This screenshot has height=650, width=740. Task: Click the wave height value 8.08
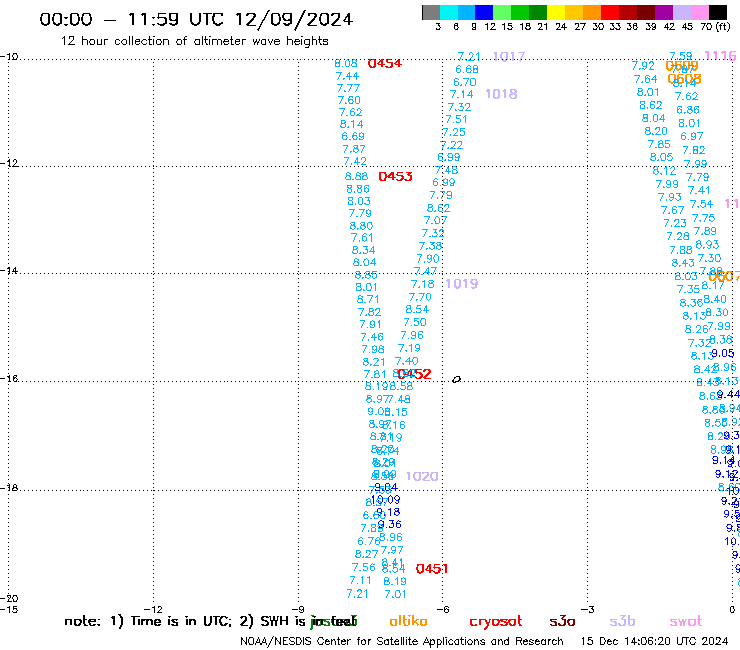(x=346, y=63)
